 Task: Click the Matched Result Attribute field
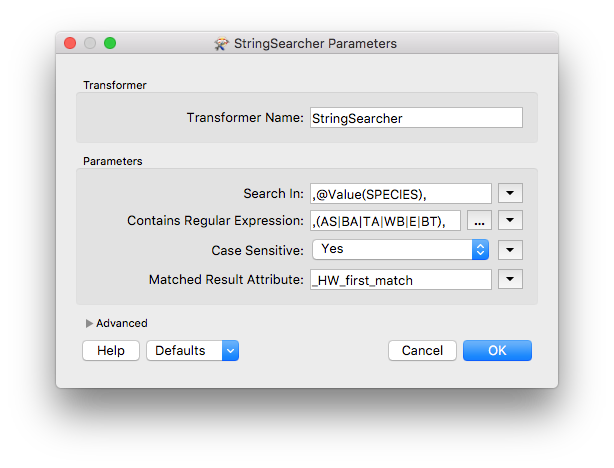pos(401,280)
